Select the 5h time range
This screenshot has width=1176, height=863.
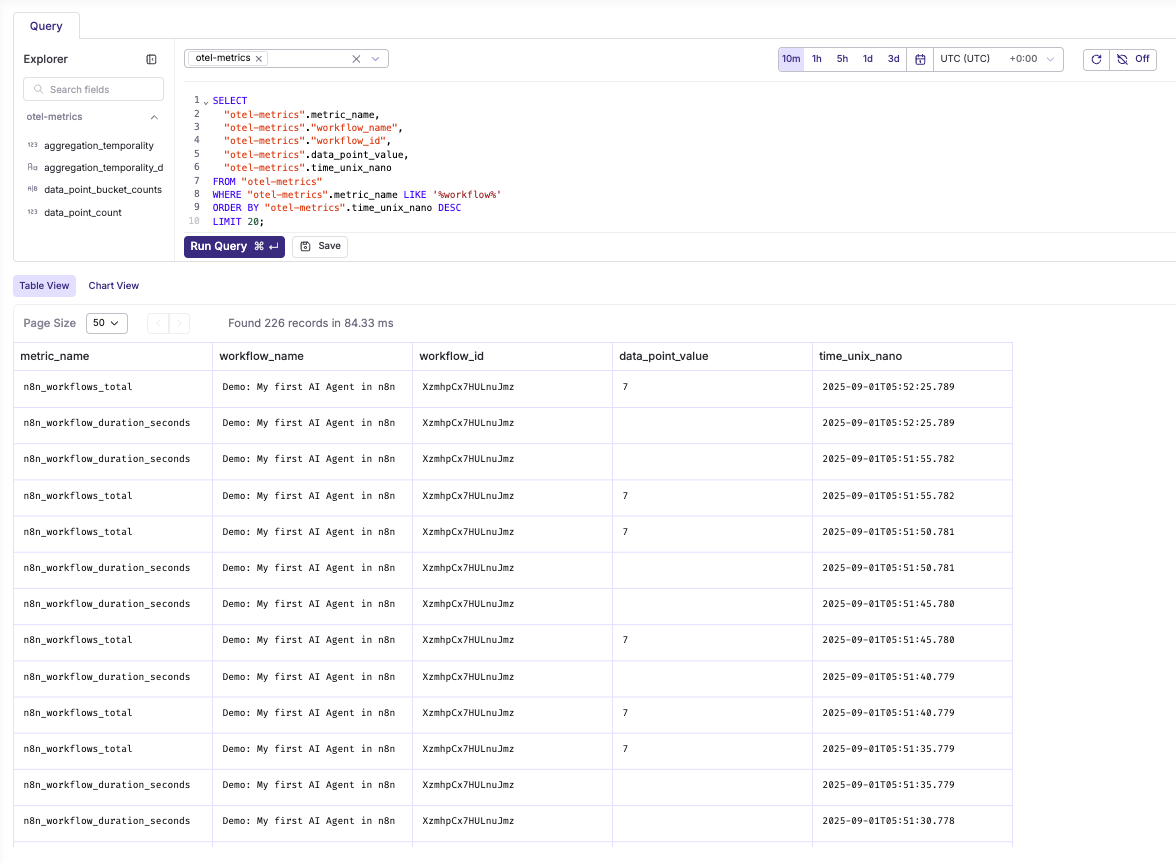tap(842, 58)
